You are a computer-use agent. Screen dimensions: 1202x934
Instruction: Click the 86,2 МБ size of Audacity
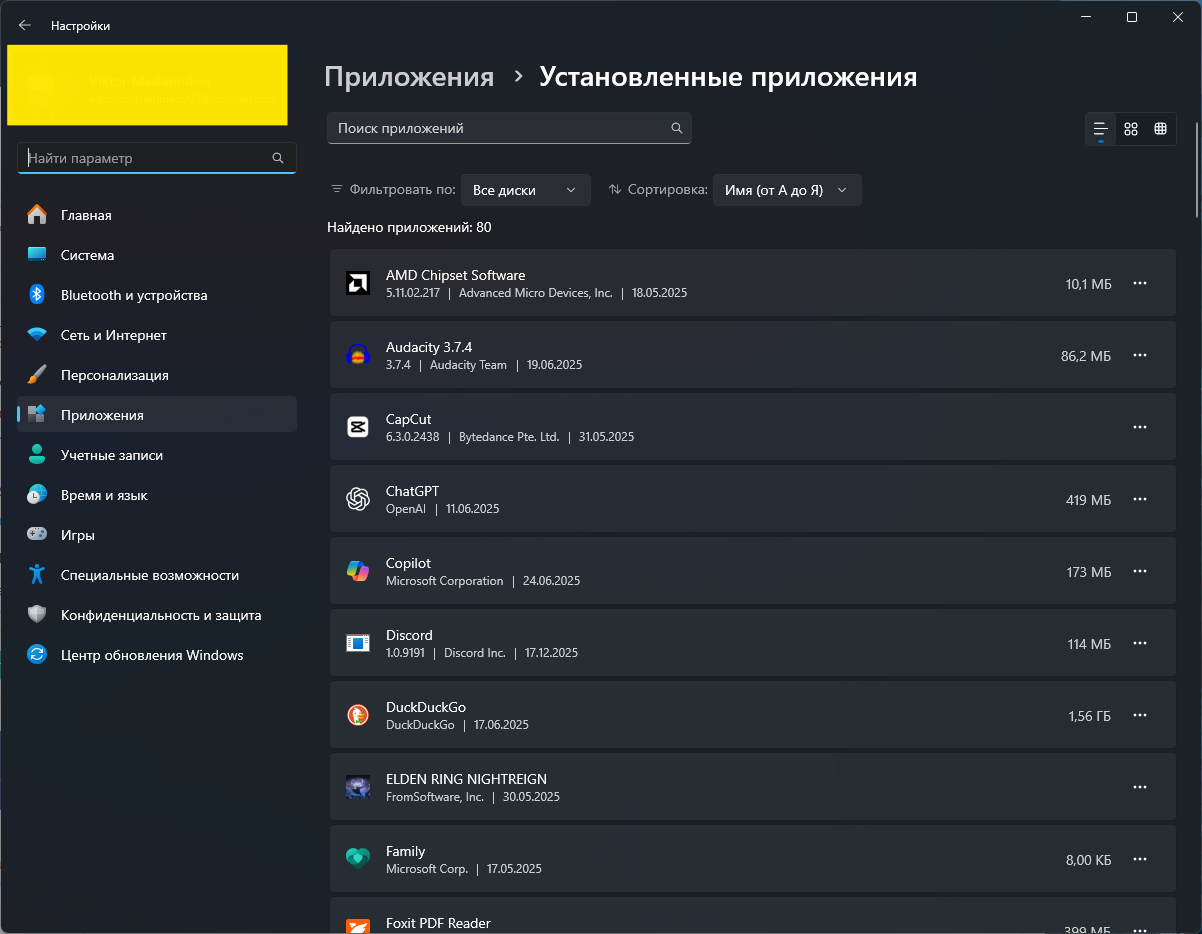tap(1086, 356)
